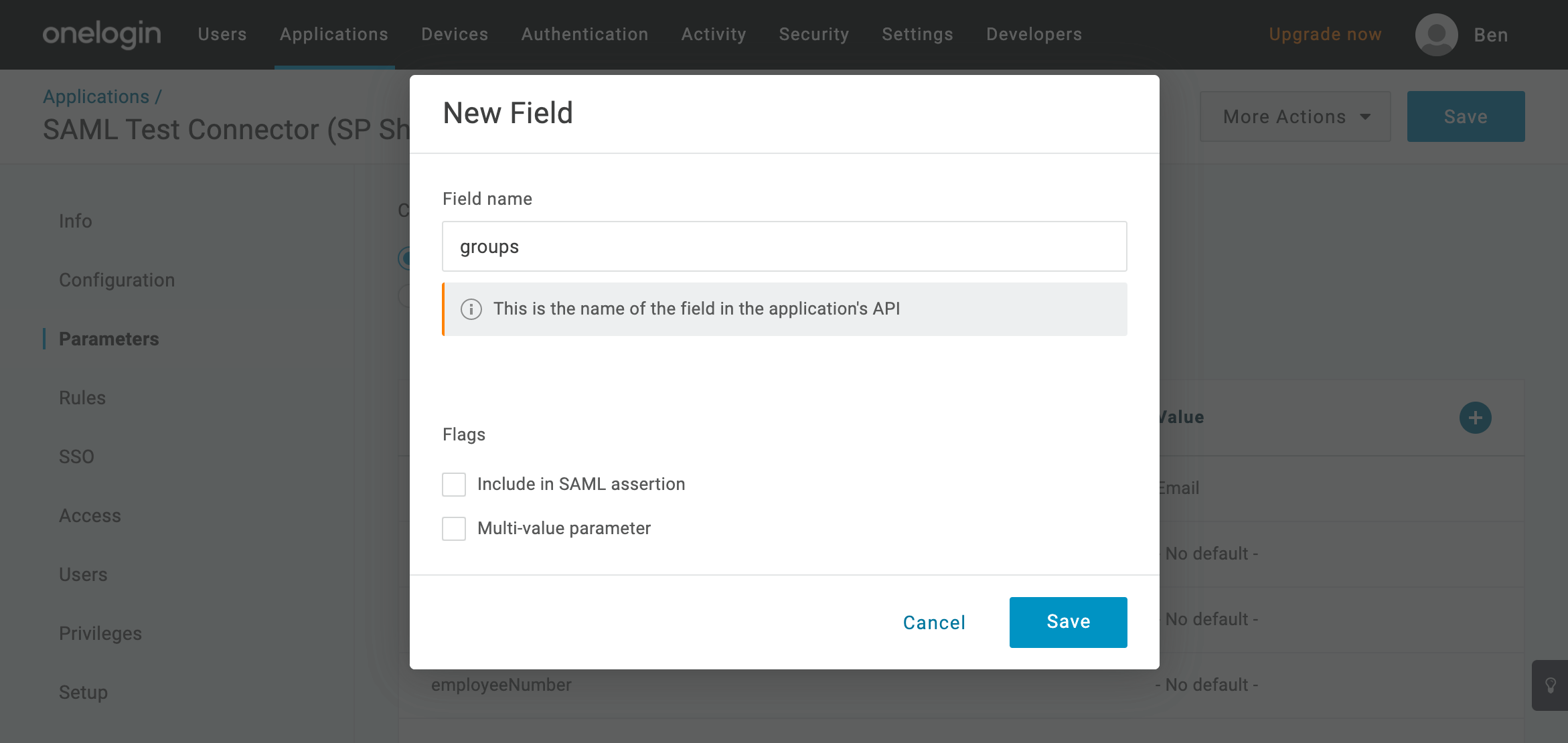The width and height of the screenshot is (1568, 743).
Task: Select the SSO sidebar tab
Action: click(x=76, y=457)
